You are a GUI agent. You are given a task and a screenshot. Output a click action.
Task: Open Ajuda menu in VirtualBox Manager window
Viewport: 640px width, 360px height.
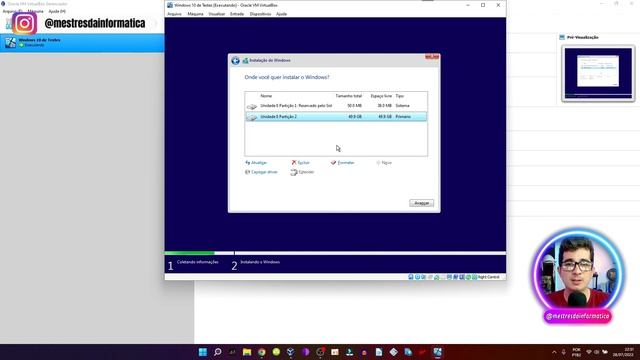click(57, 11)
